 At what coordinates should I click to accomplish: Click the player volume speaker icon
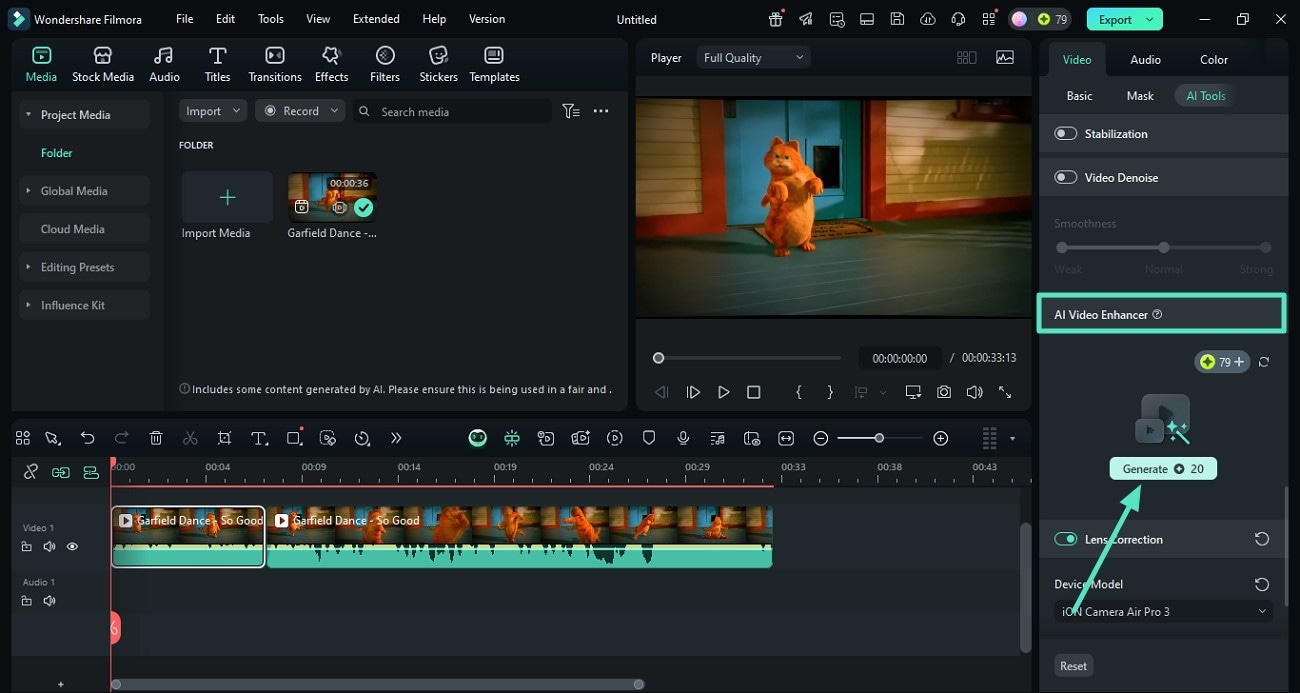(974, 392)
